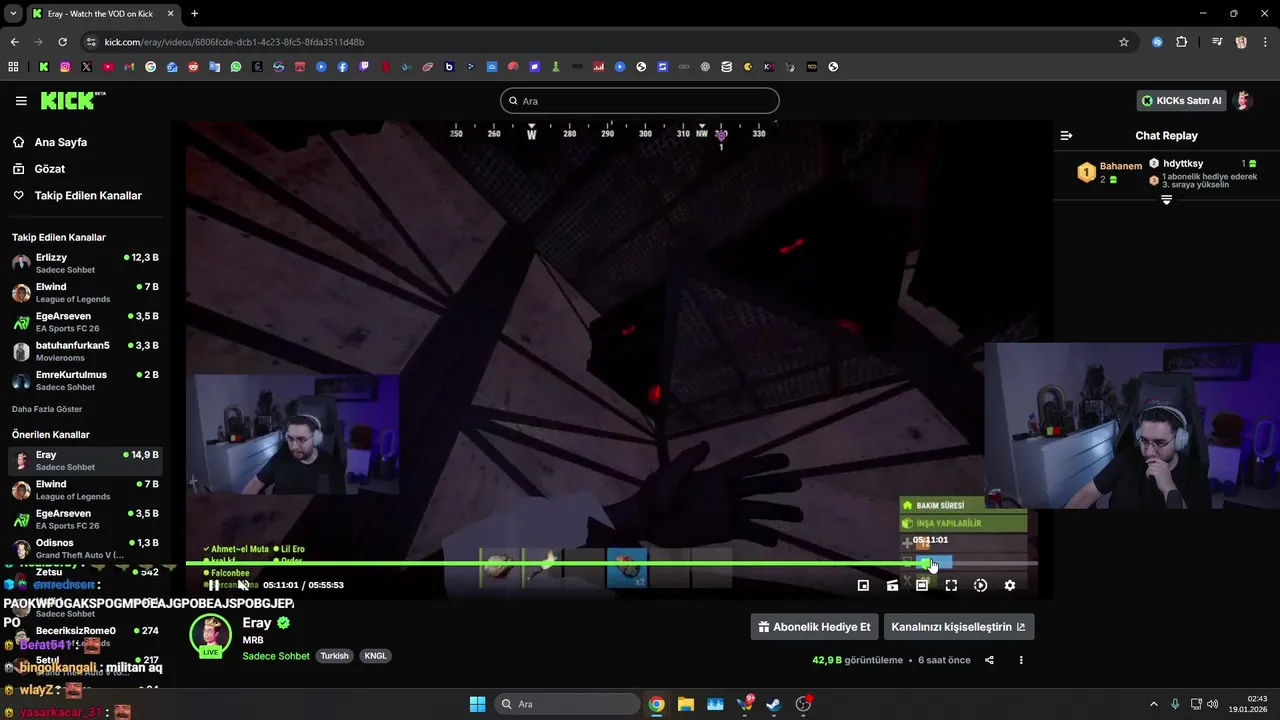Viewport: 1280px width, 720px height.
Task: Open Chrome media controls
Action: pyautogui.click(x=1217, y=42)
